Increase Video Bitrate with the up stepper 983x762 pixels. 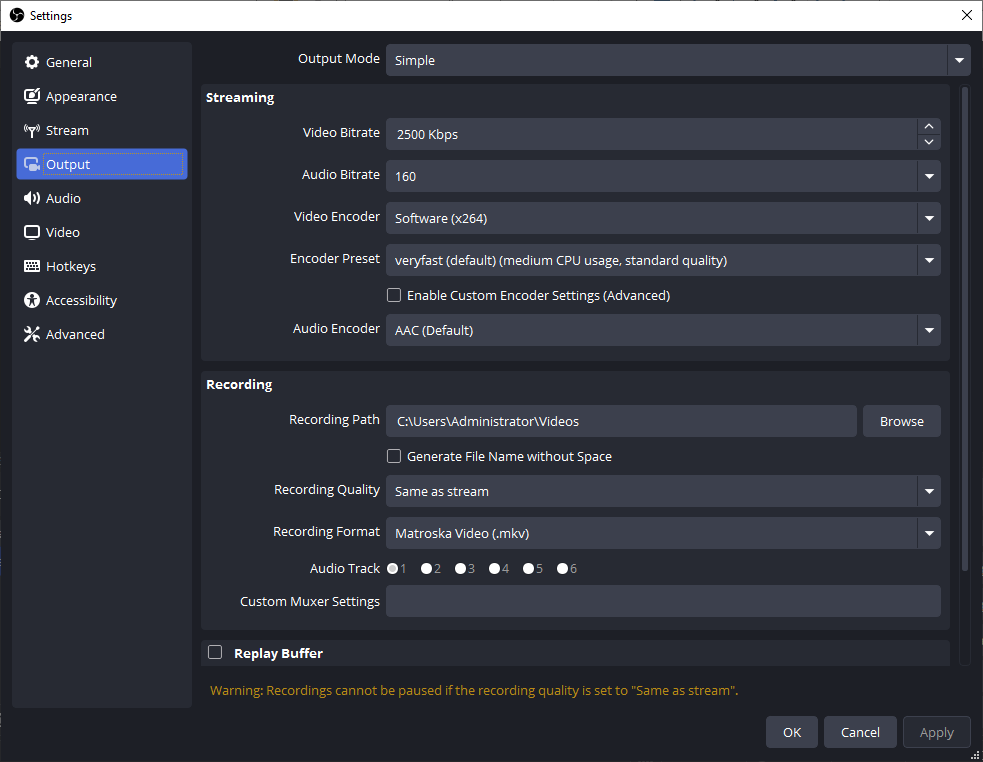pos(929,128)
